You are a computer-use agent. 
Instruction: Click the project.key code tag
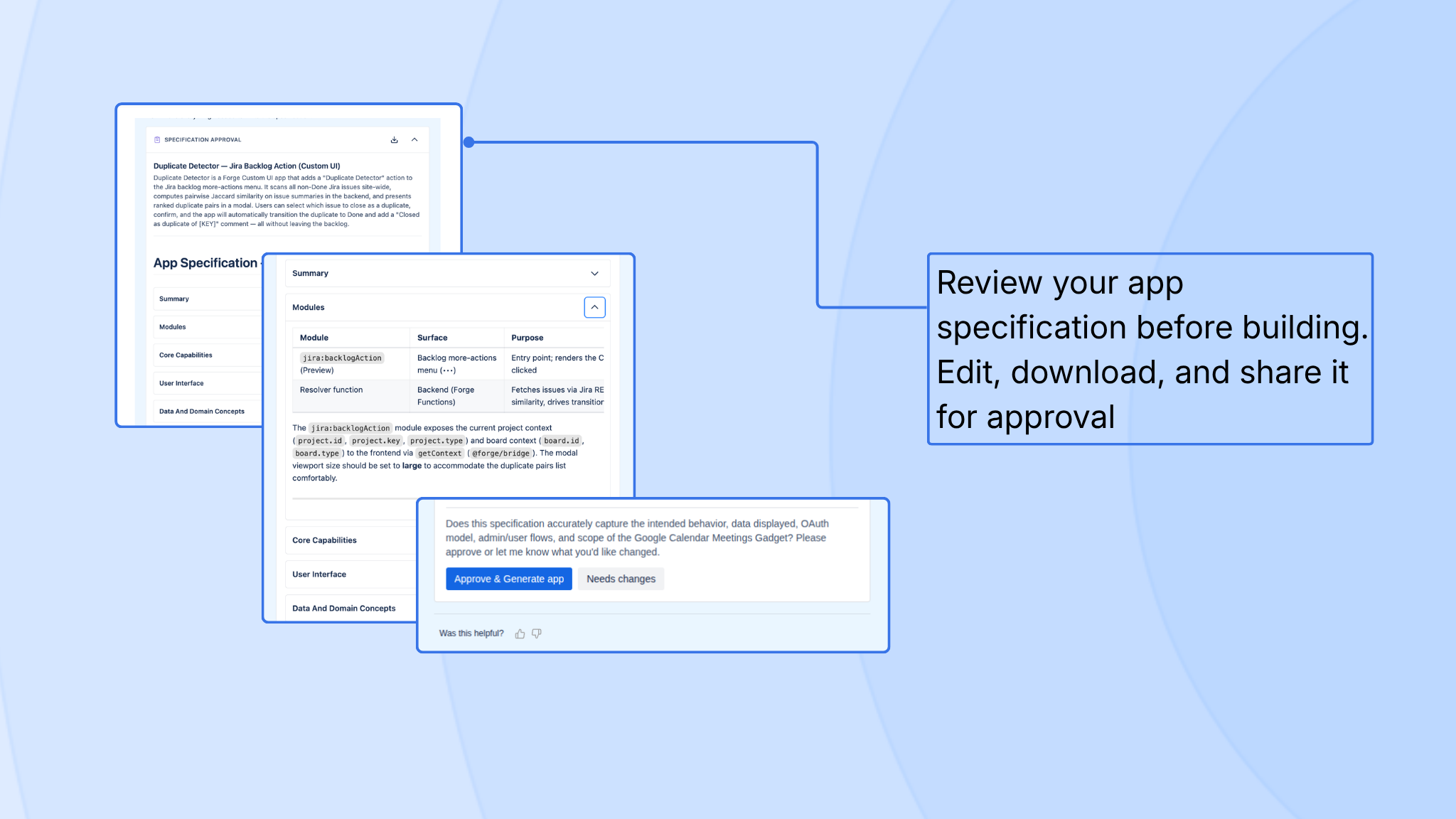(x=376, y=441)
